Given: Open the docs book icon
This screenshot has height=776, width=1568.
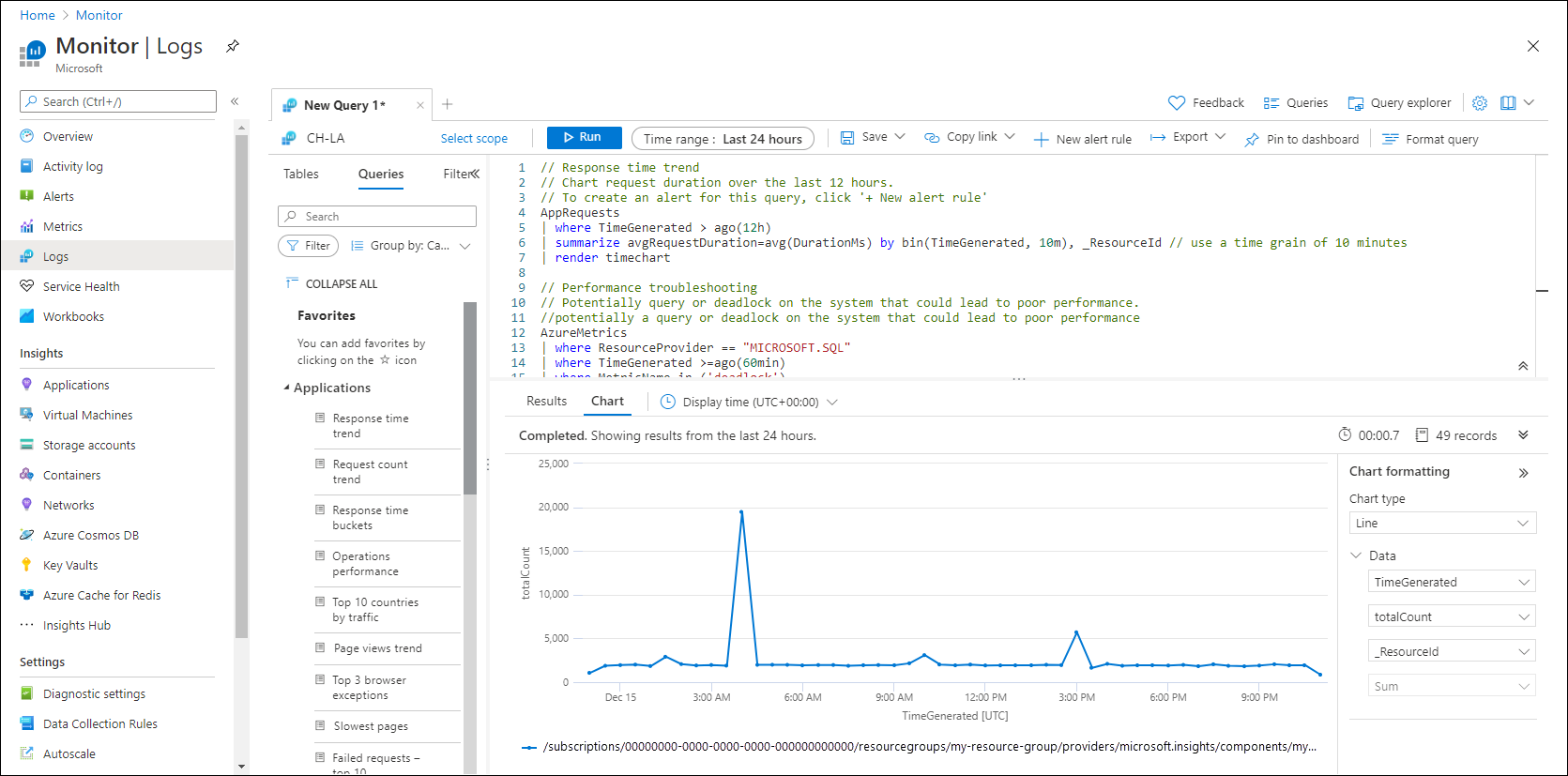Looking at the screenshot, I should tap(1508, 103).
